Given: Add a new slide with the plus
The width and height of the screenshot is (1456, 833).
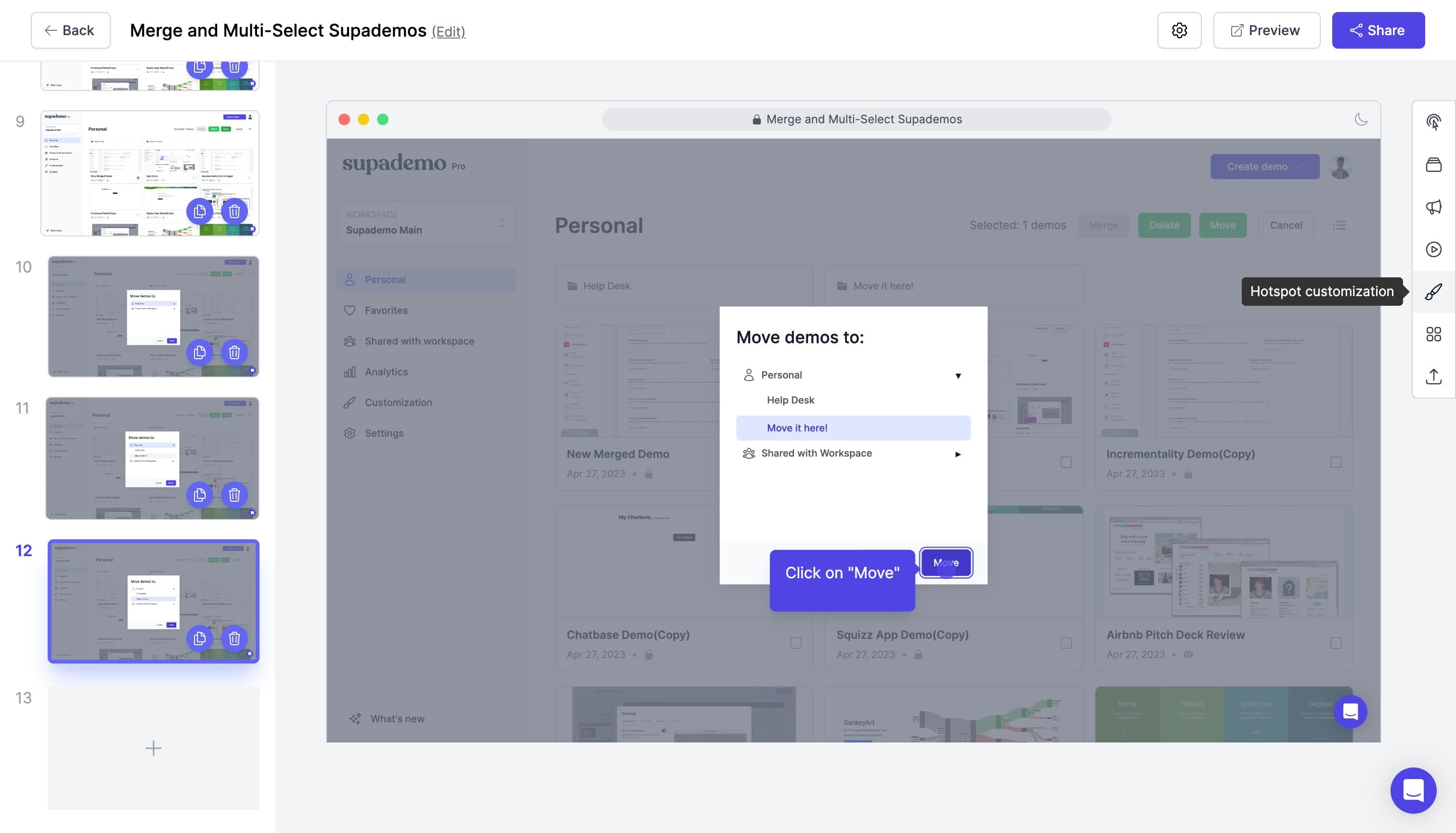Looking at the screenshot, I should click(x=153, y=748).
